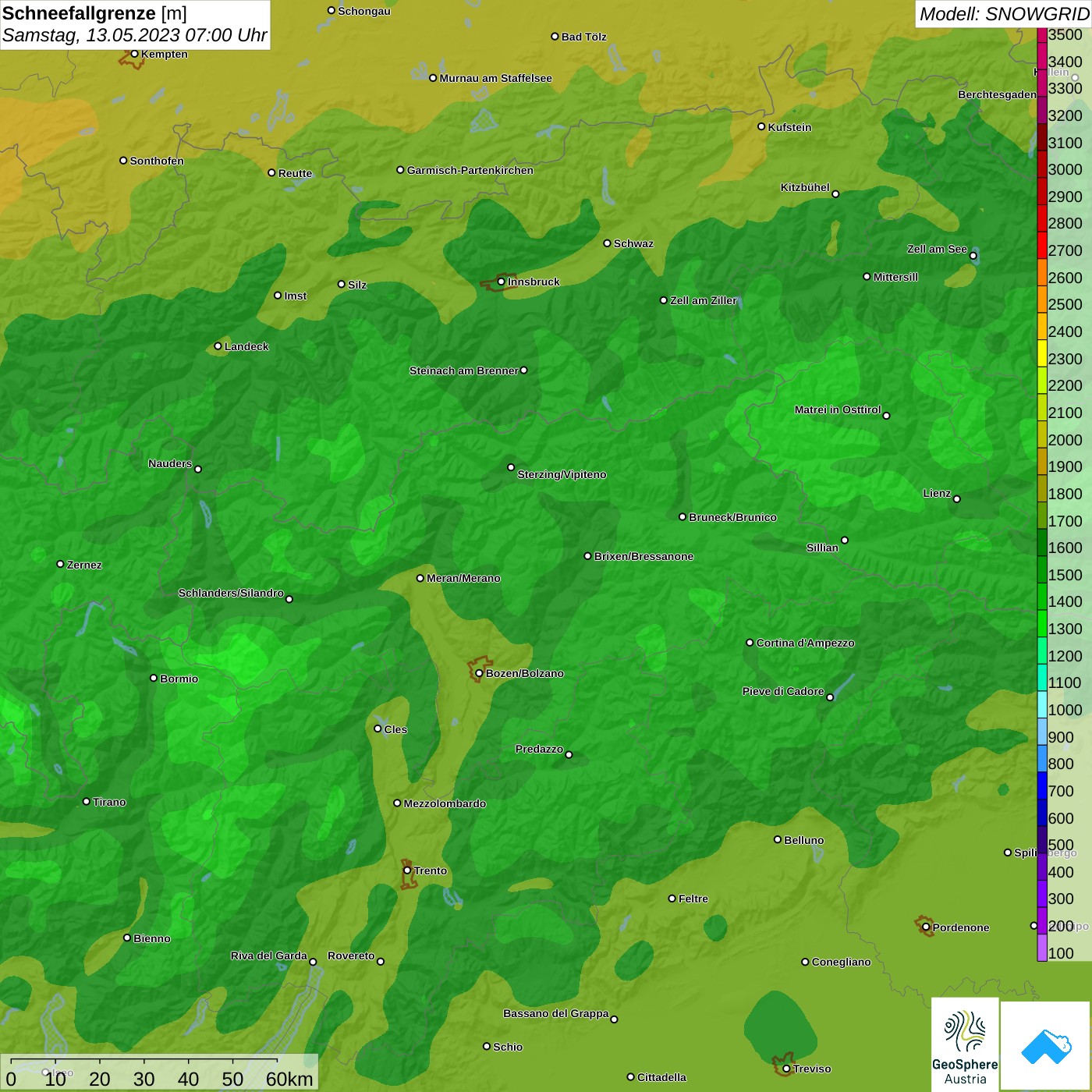Image resolution: width=1092 pixels, height=1092 pixels.
Task: Click the red 2700 legend swatch
Action: [x=1042, y=245]
